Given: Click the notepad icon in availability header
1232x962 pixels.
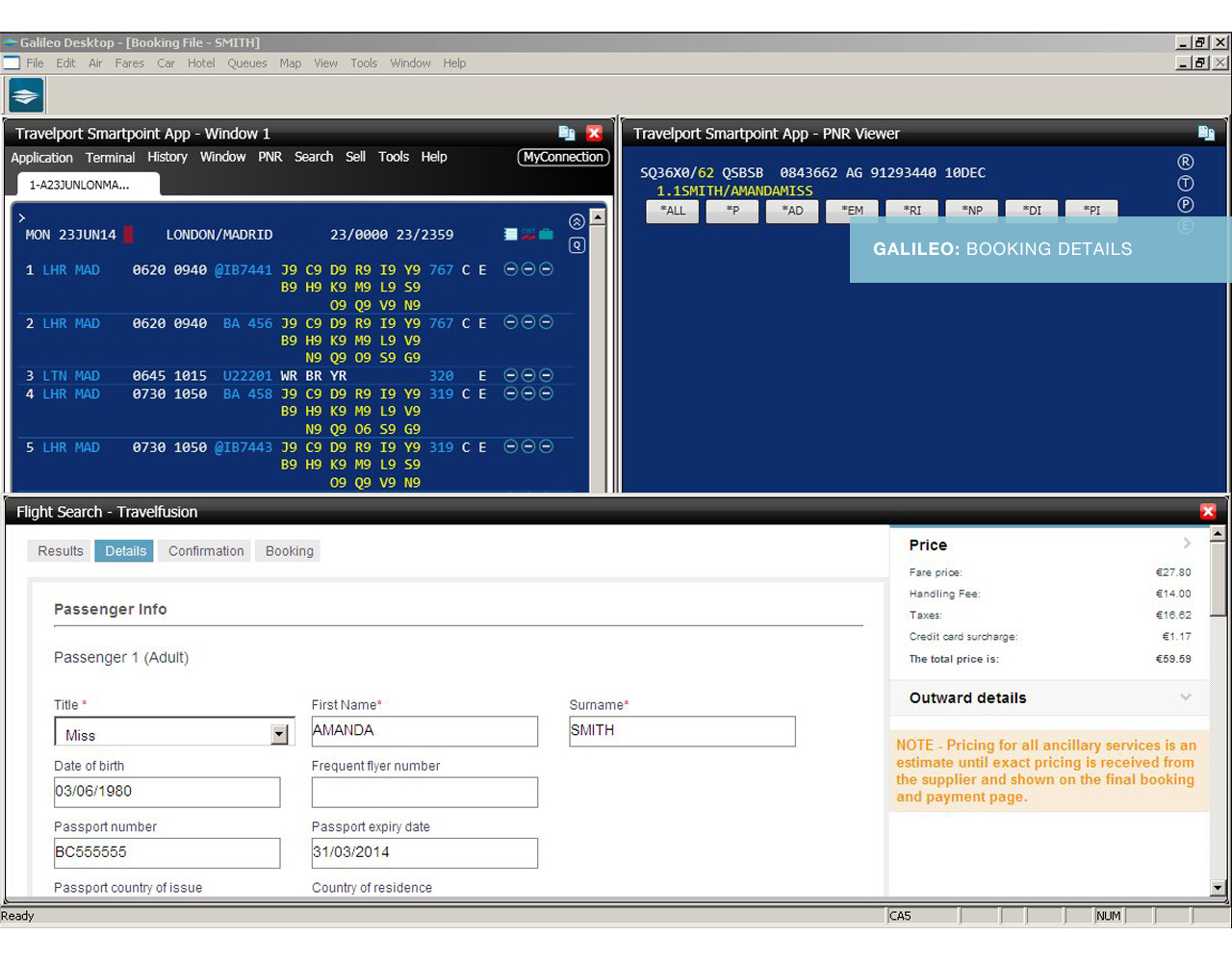Looking at the screenshot, I should tap(511, 234).
